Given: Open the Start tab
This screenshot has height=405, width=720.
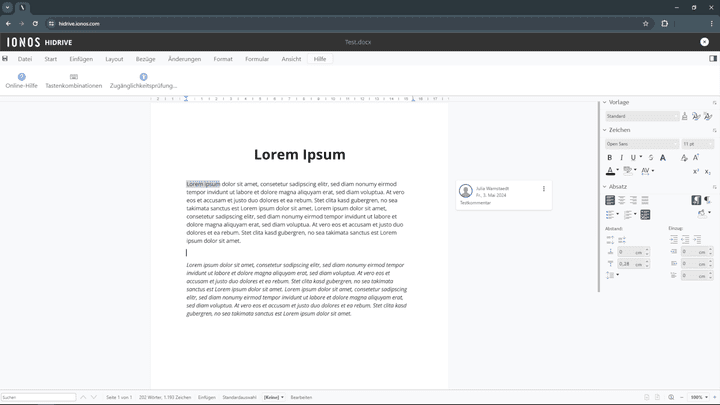Looking at the screenshot, I should point(51,59).
